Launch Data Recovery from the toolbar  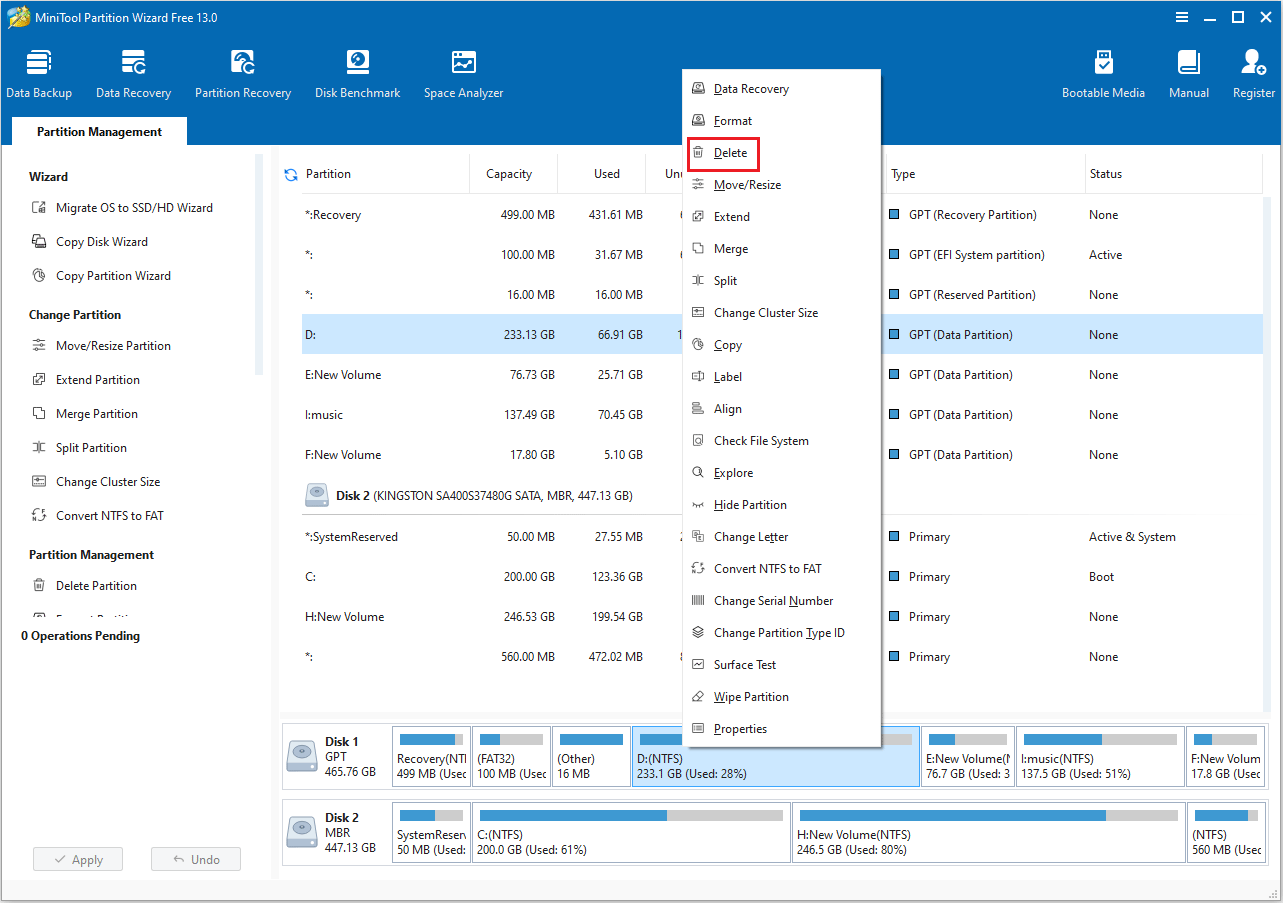[x=132, y=71]
